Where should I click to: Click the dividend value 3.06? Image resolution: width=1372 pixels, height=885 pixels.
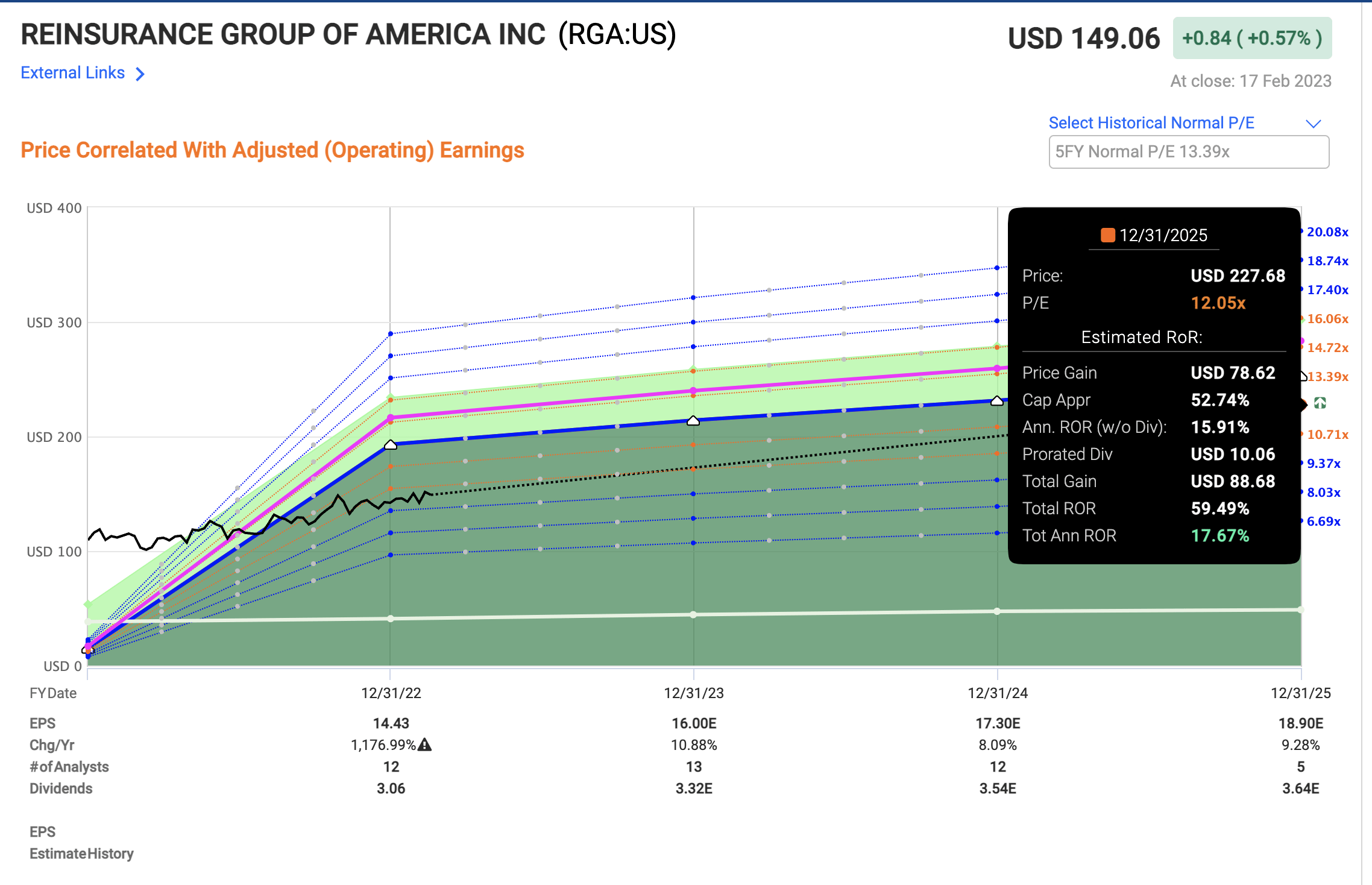pos(391,789)
